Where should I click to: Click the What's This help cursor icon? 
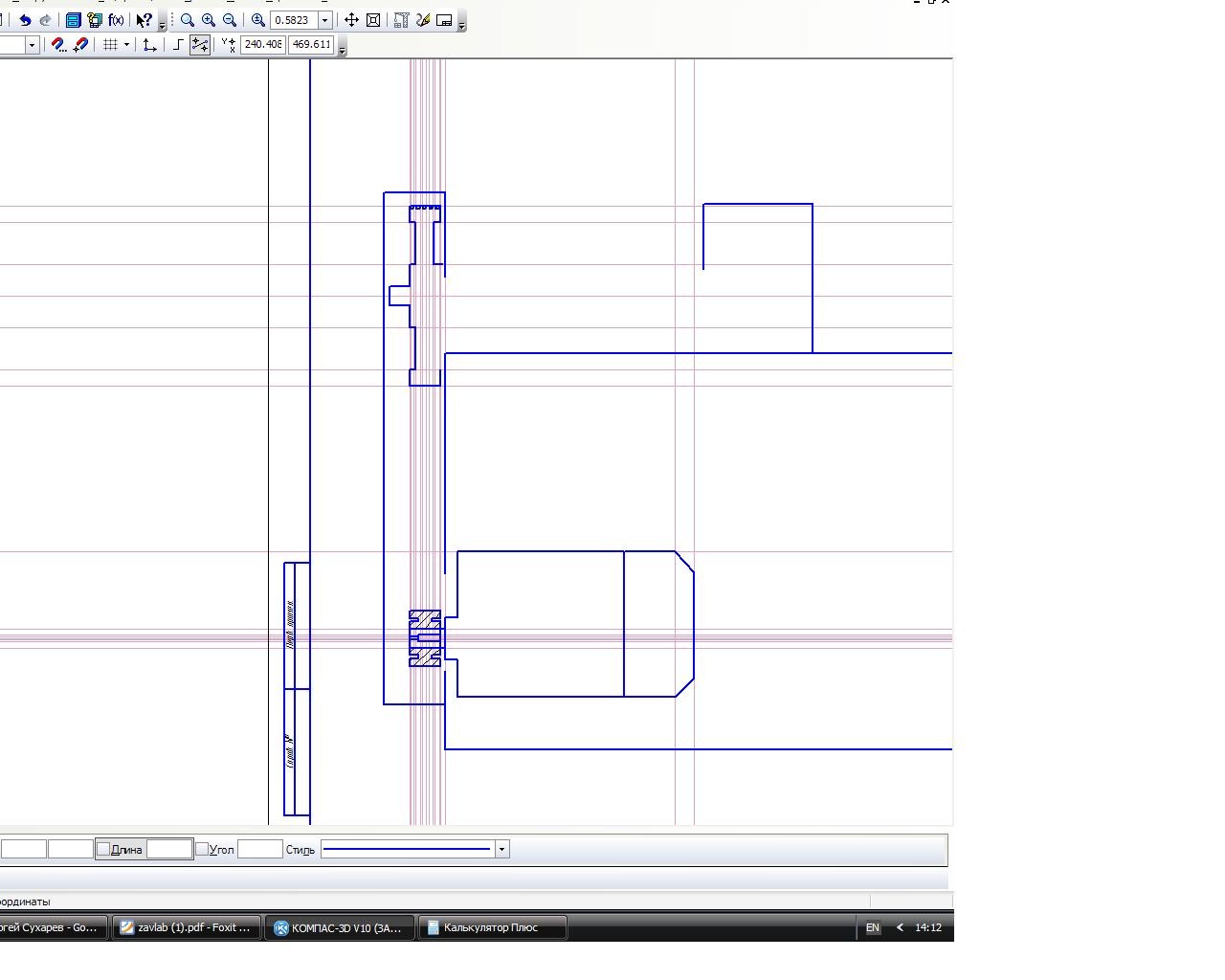144,20
